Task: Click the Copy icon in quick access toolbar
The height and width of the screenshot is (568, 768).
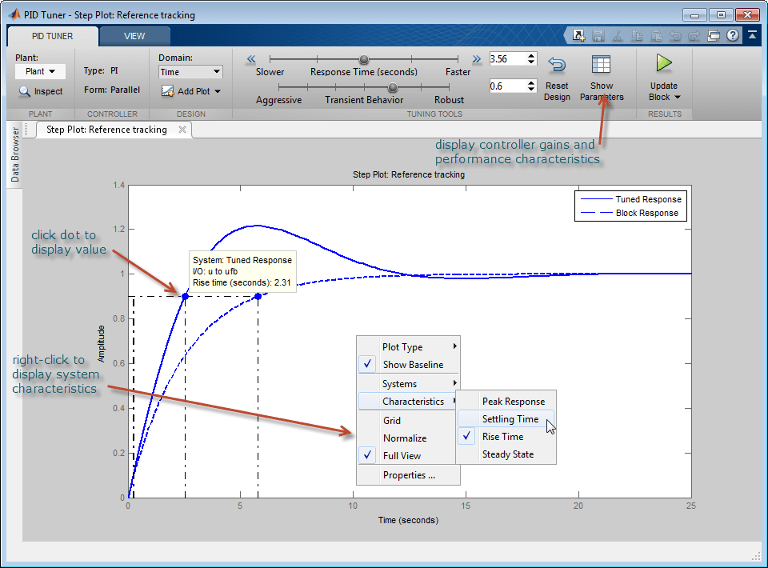Action: point(637,35)
